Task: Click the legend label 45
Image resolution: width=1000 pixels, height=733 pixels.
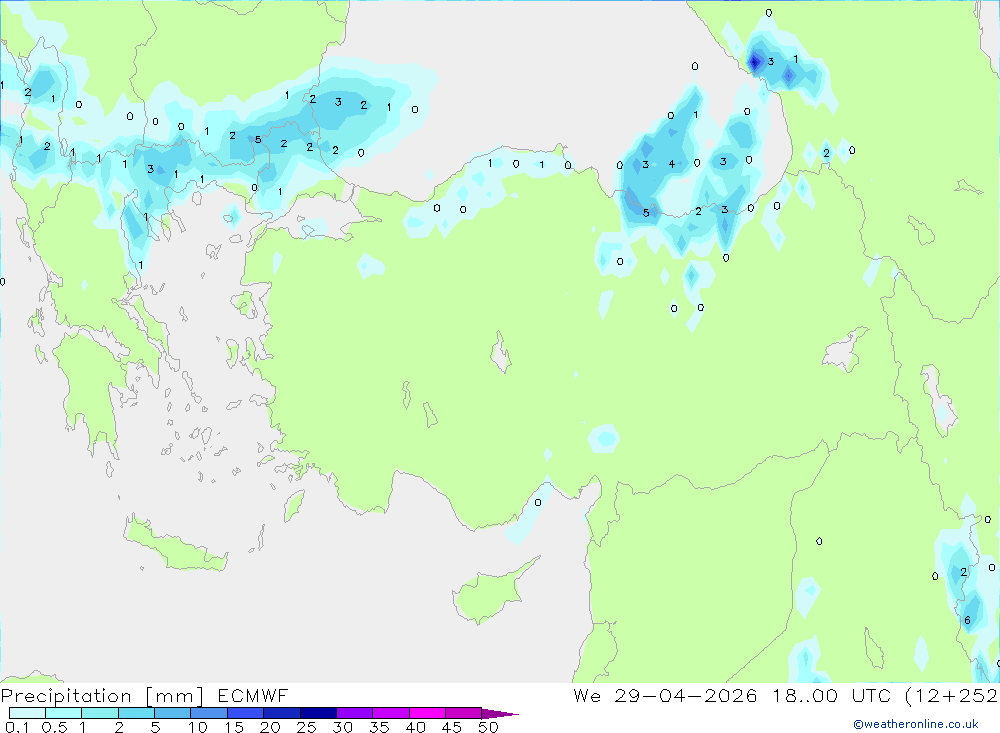Action: pos(452,727)
